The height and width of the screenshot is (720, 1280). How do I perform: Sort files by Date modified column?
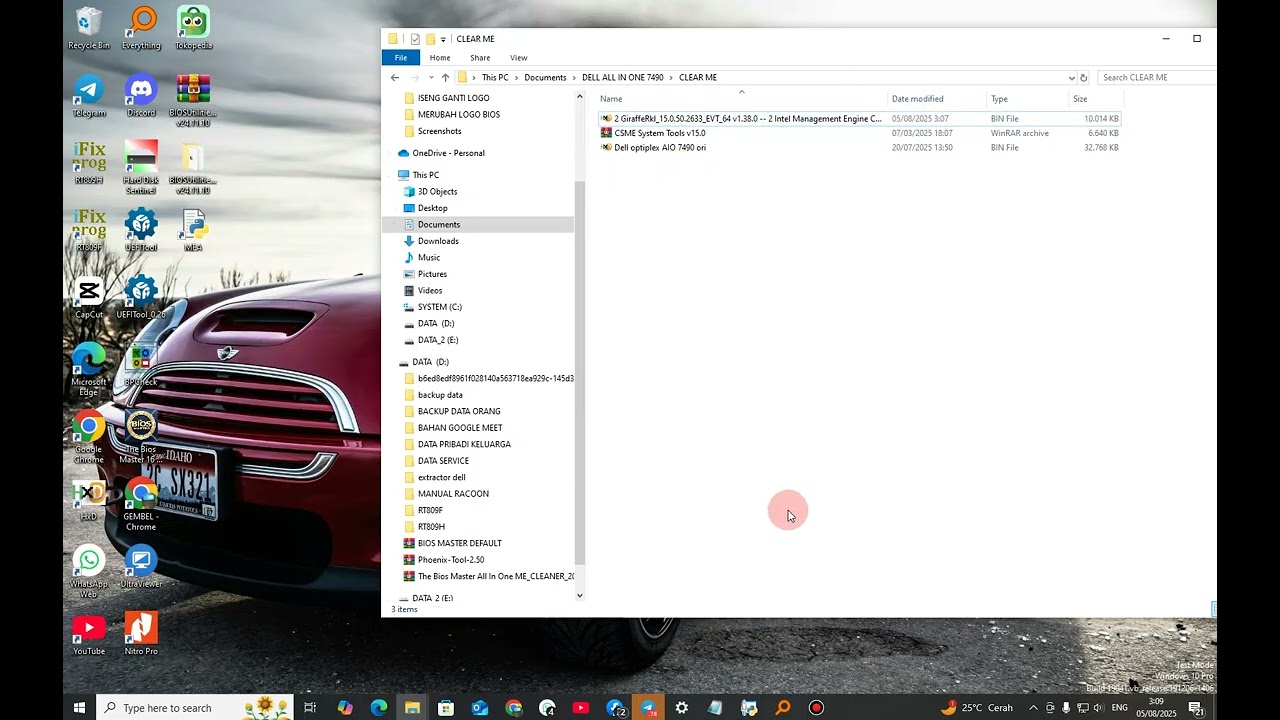click(x=917, y=99)
